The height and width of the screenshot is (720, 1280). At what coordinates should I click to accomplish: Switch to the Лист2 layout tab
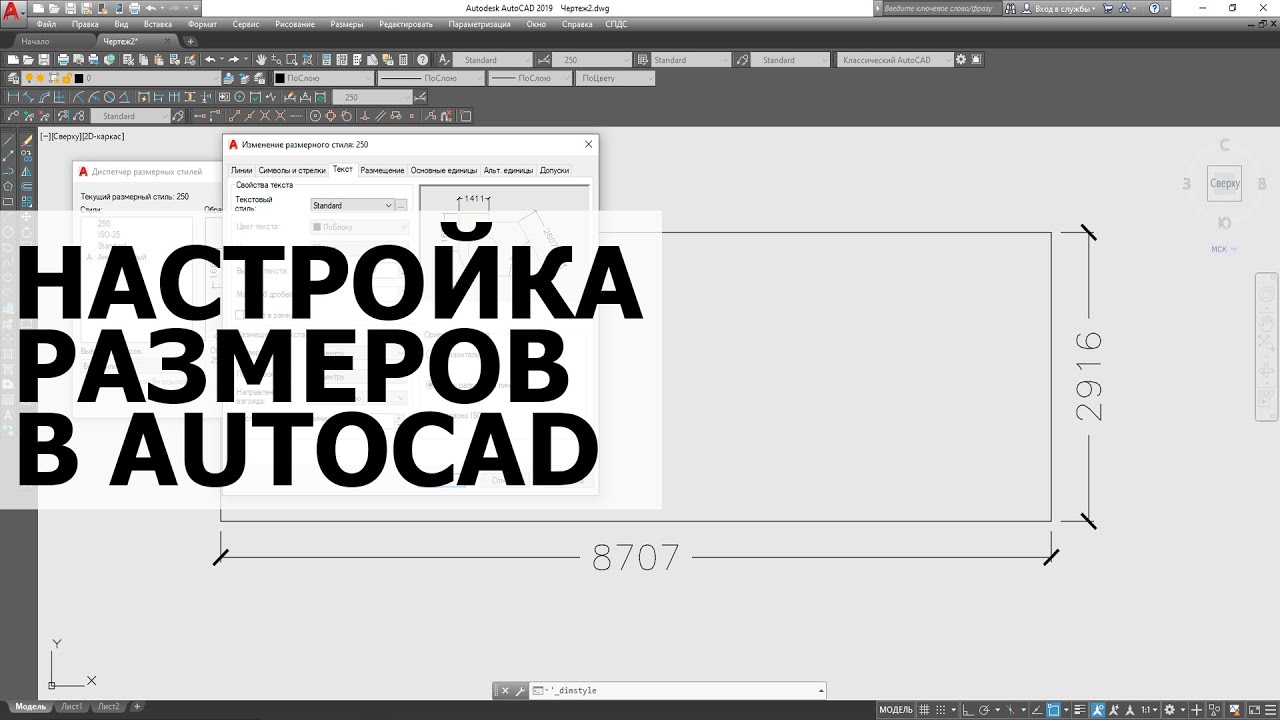click(x=109, y=707)
